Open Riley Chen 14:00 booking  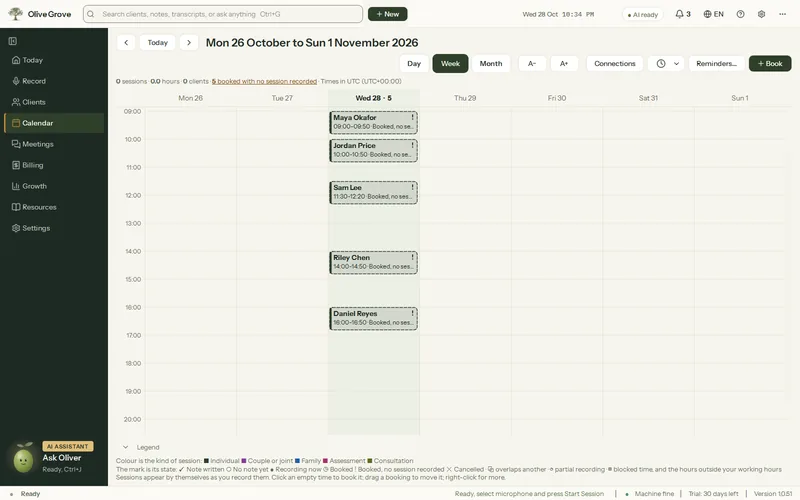coord(373,263)
